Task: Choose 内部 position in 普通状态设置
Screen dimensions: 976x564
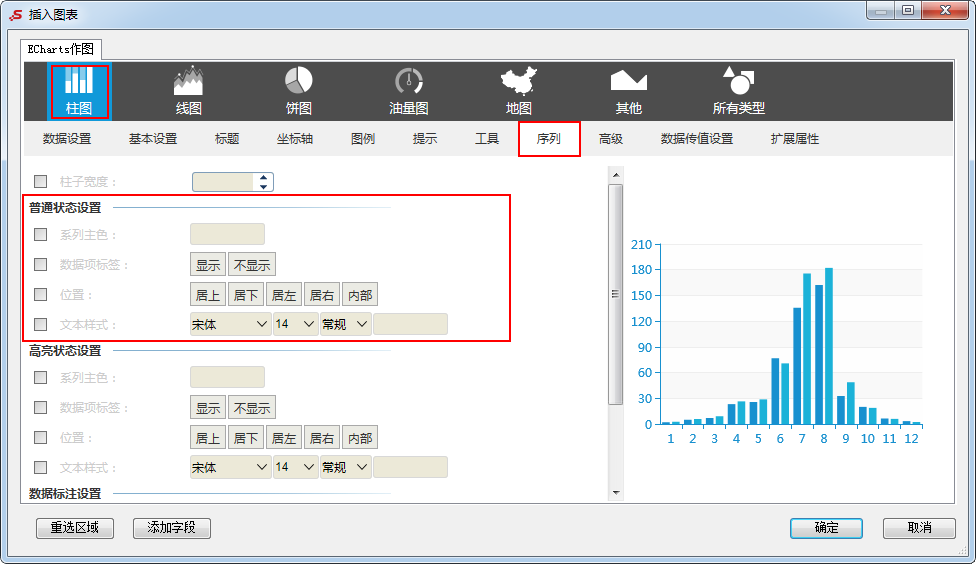Action: pos(360,294)
